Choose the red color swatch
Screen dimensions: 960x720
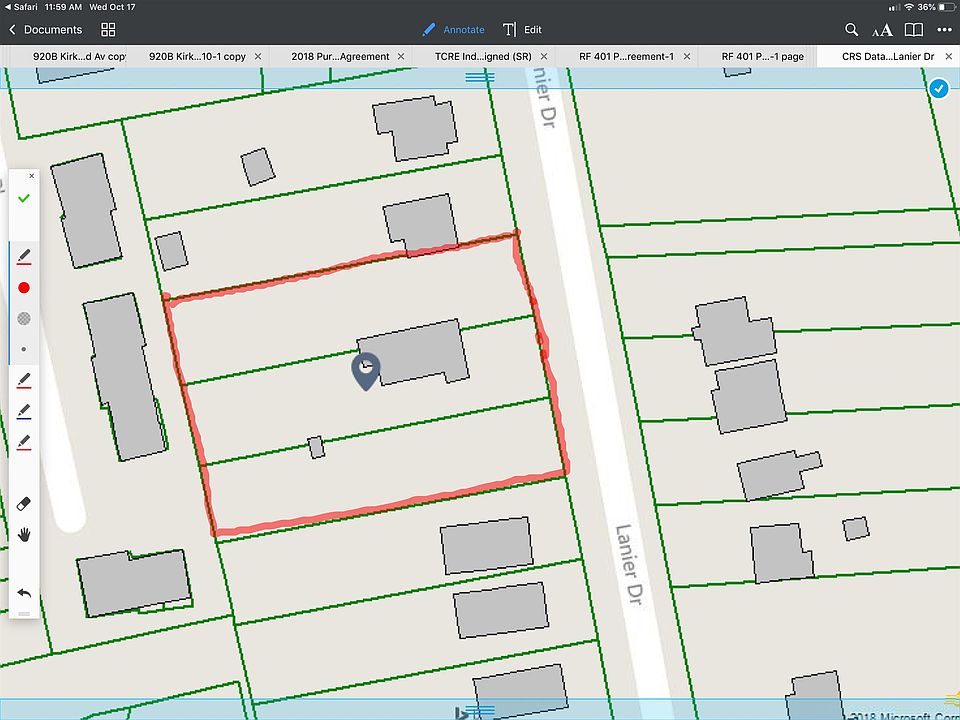(x=24, y=288)
